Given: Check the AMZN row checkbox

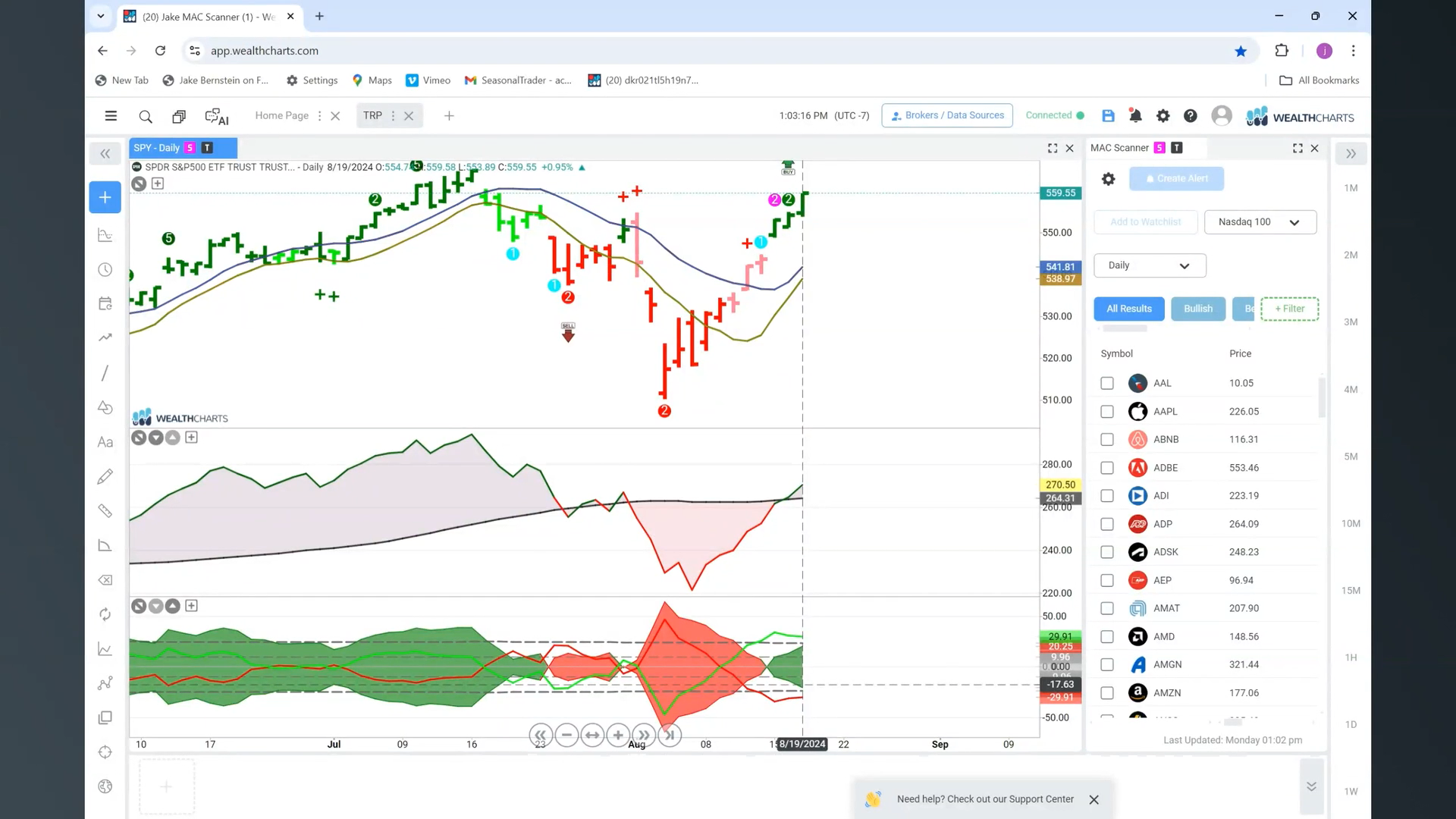Looking at the screenshot, I should (1107, 692).
